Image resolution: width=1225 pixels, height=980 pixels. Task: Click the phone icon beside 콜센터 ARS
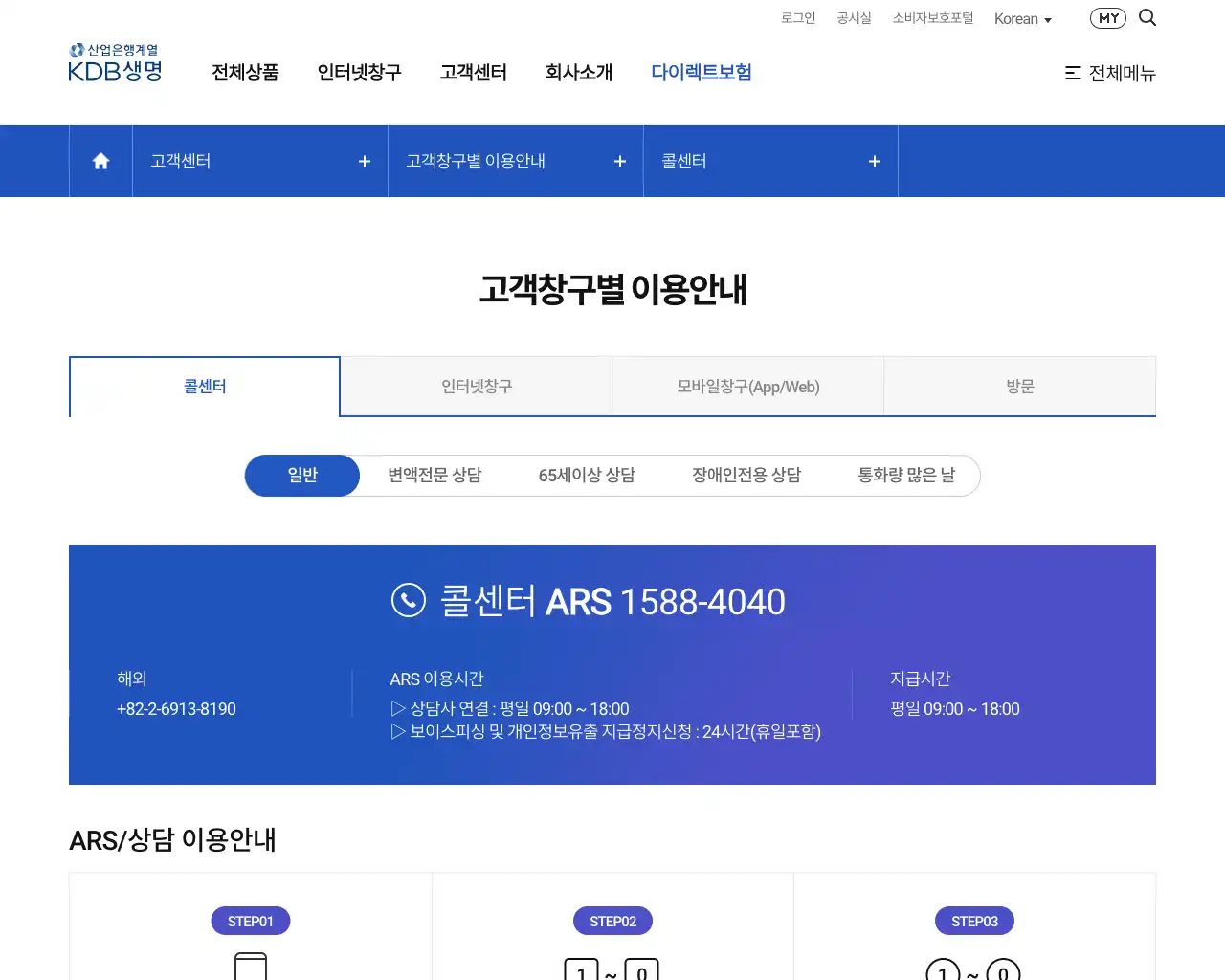(x=409, y=601)
